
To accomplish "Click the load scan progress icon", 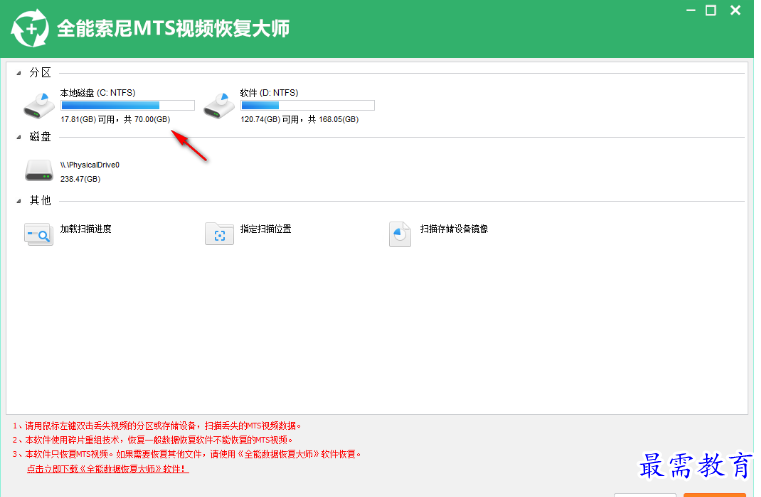I will (x=39, y=234).
